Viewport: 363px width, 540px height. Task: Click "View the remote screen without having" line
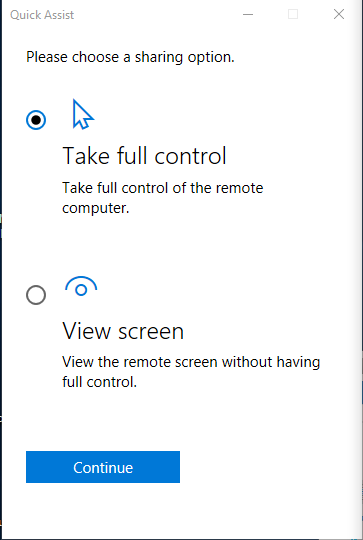coord(191,362)
